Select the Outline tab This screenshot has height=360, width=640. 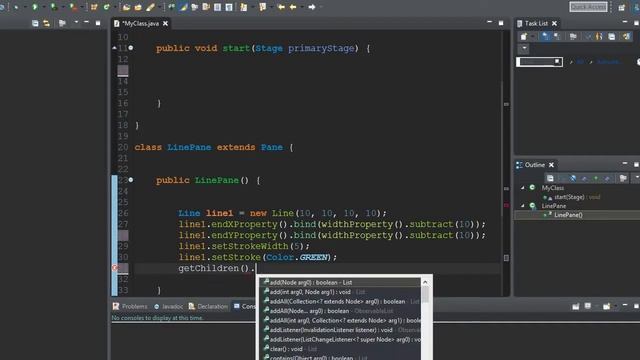(534, 165)
